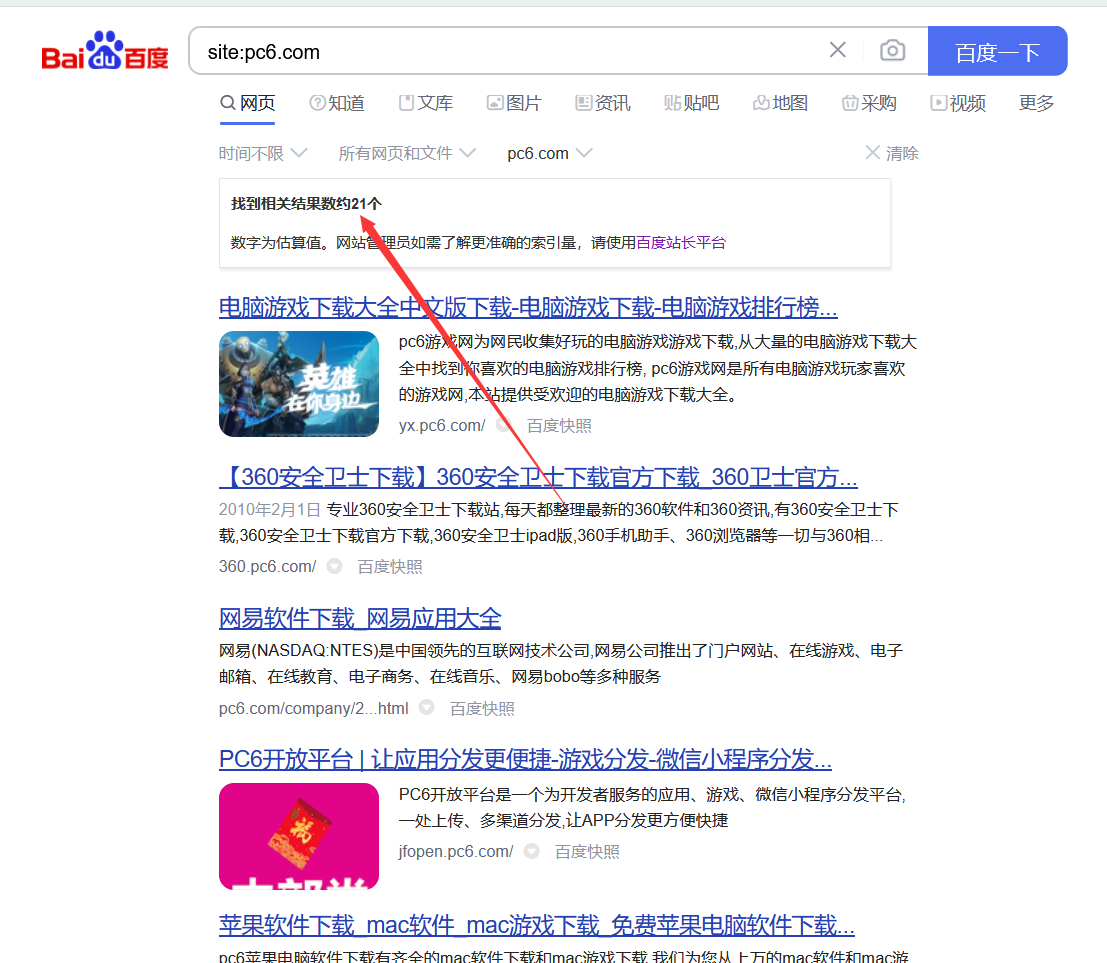Open 百度快照 for jfopen.pc6.com result
The width and height of the screenshot is (1107, 963).
point(587,851)
